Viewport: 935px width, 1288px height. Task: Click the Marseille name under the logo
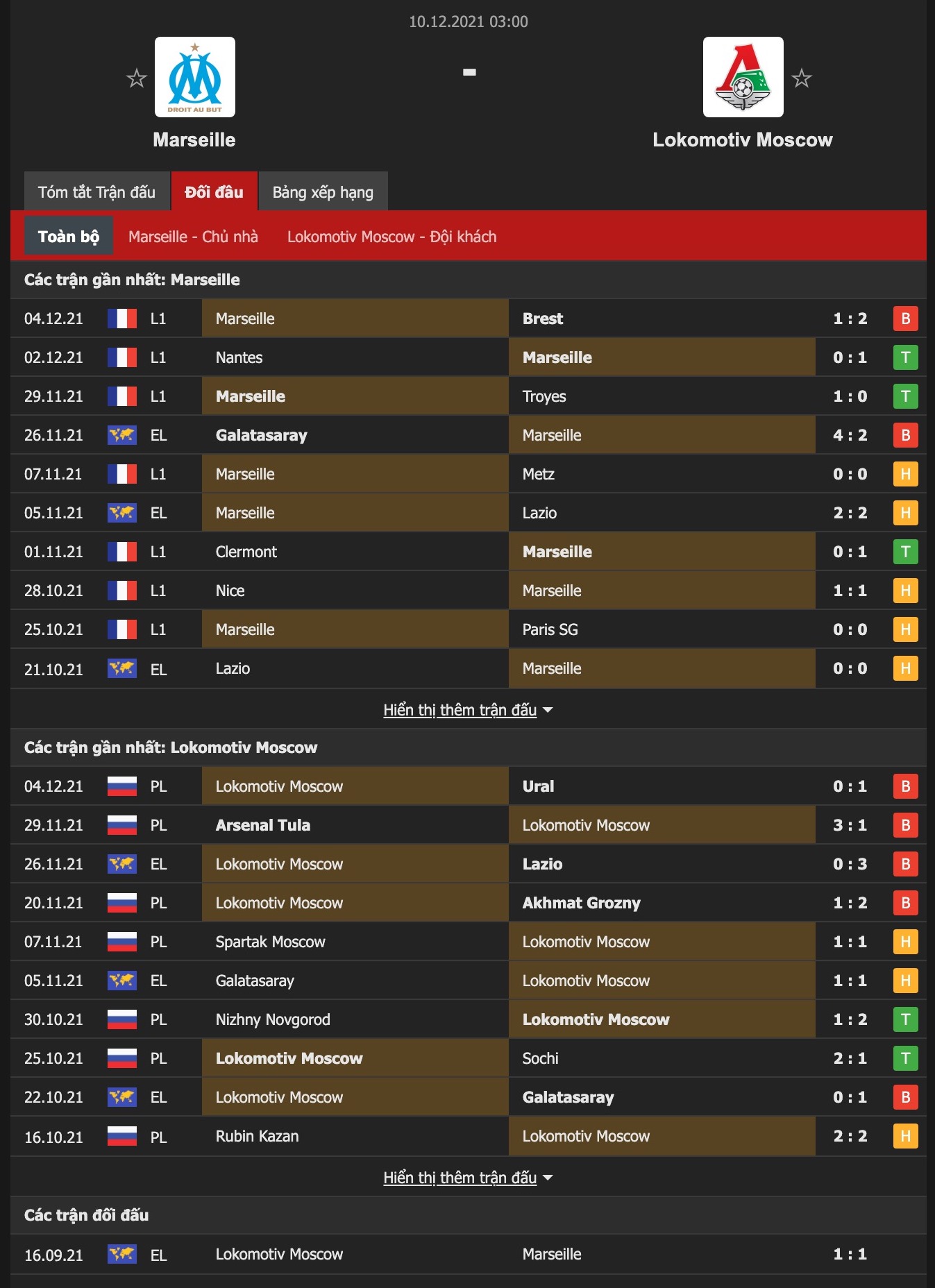tap(194, 139)
